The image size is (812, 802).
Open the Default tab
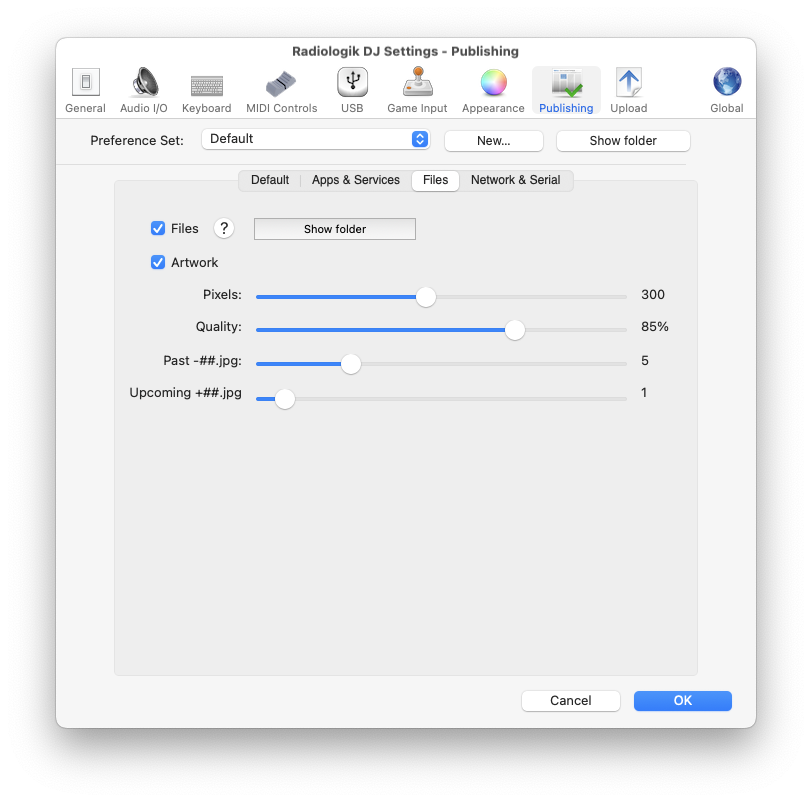[269, 180]
